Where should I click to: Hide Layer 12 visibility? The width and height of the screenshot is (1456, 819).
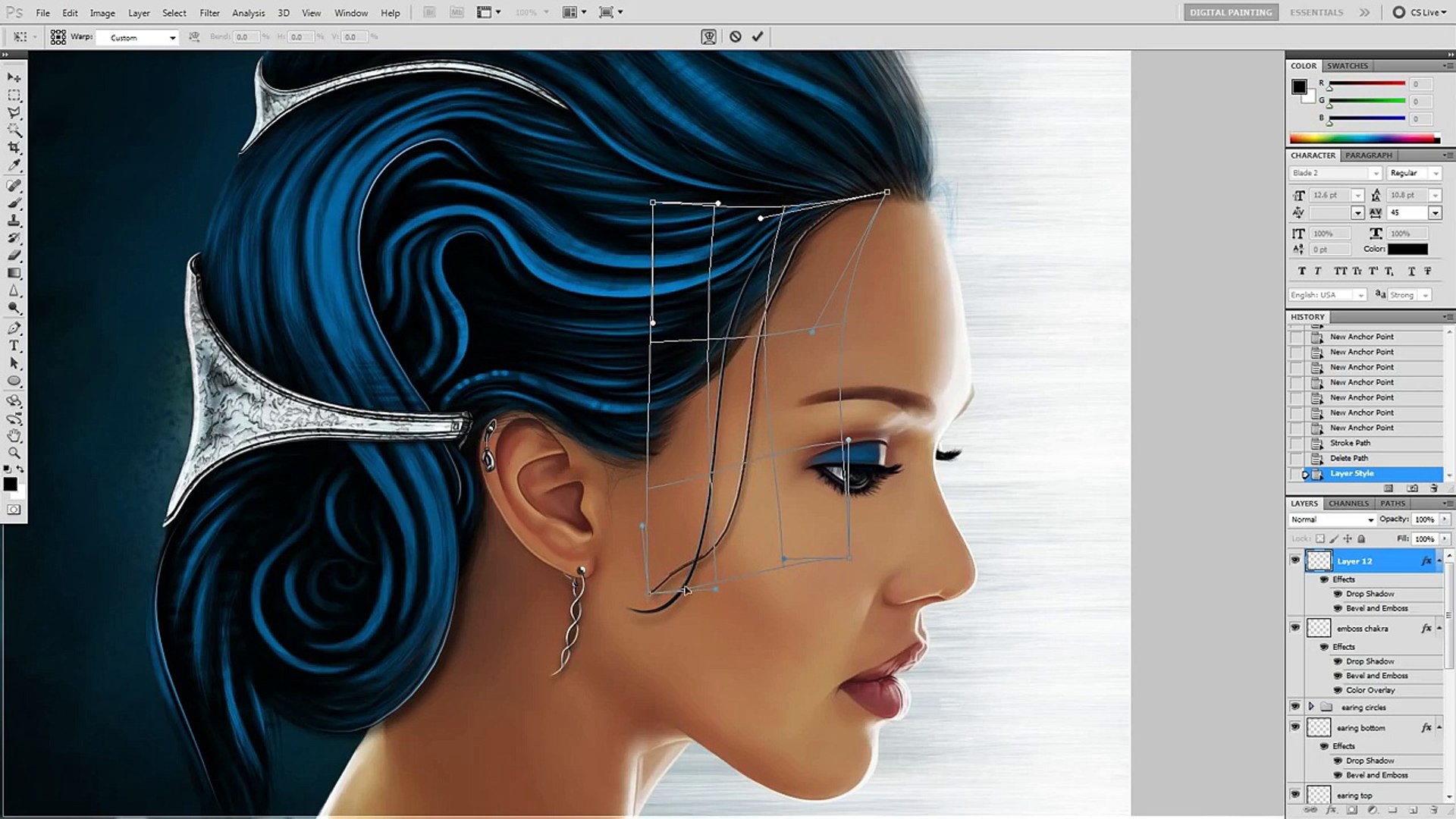[x=1295, y=560]
